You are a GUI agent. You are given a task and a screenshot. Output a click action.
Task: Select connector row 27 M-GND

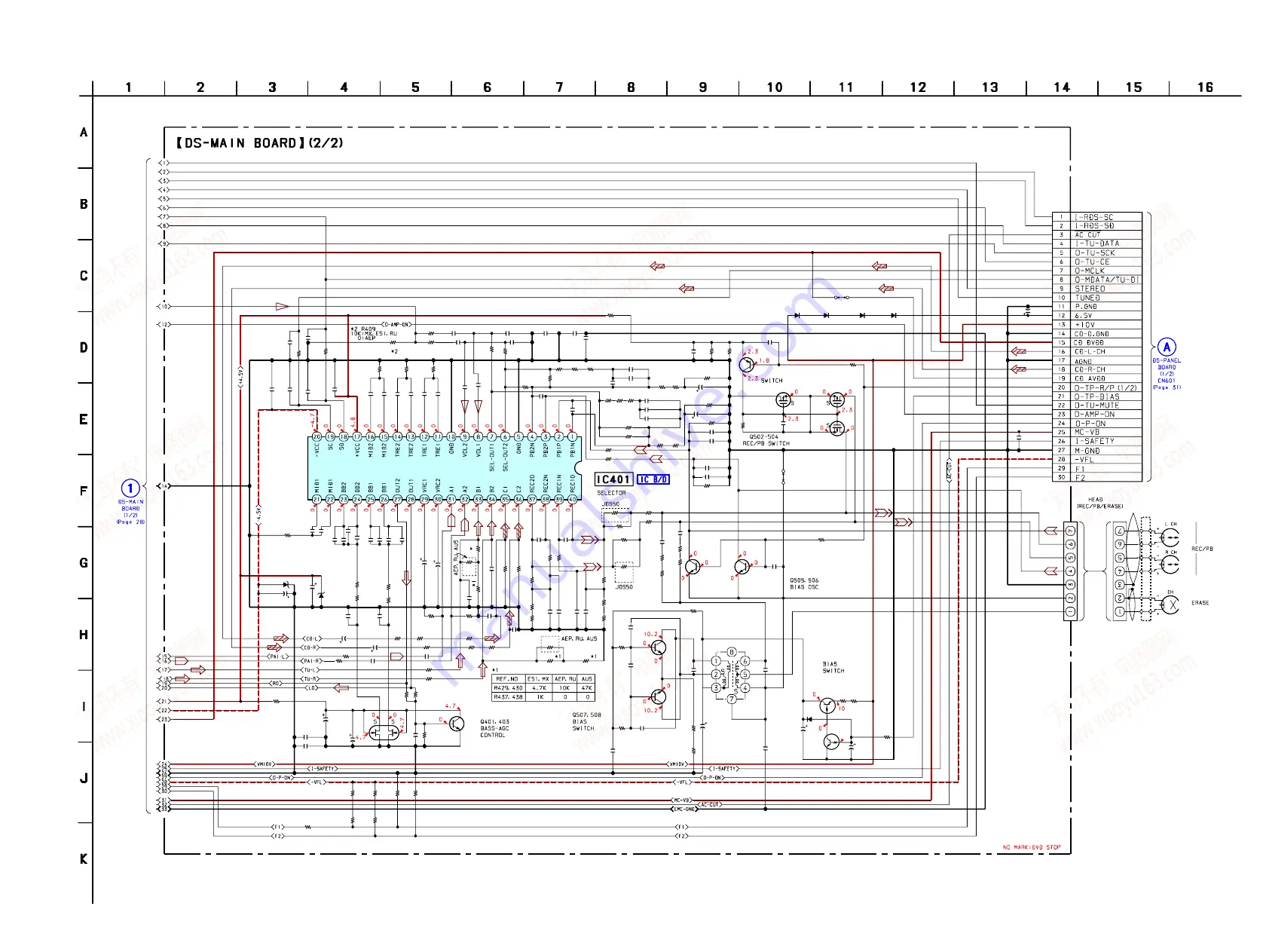tap(1097, 451)
